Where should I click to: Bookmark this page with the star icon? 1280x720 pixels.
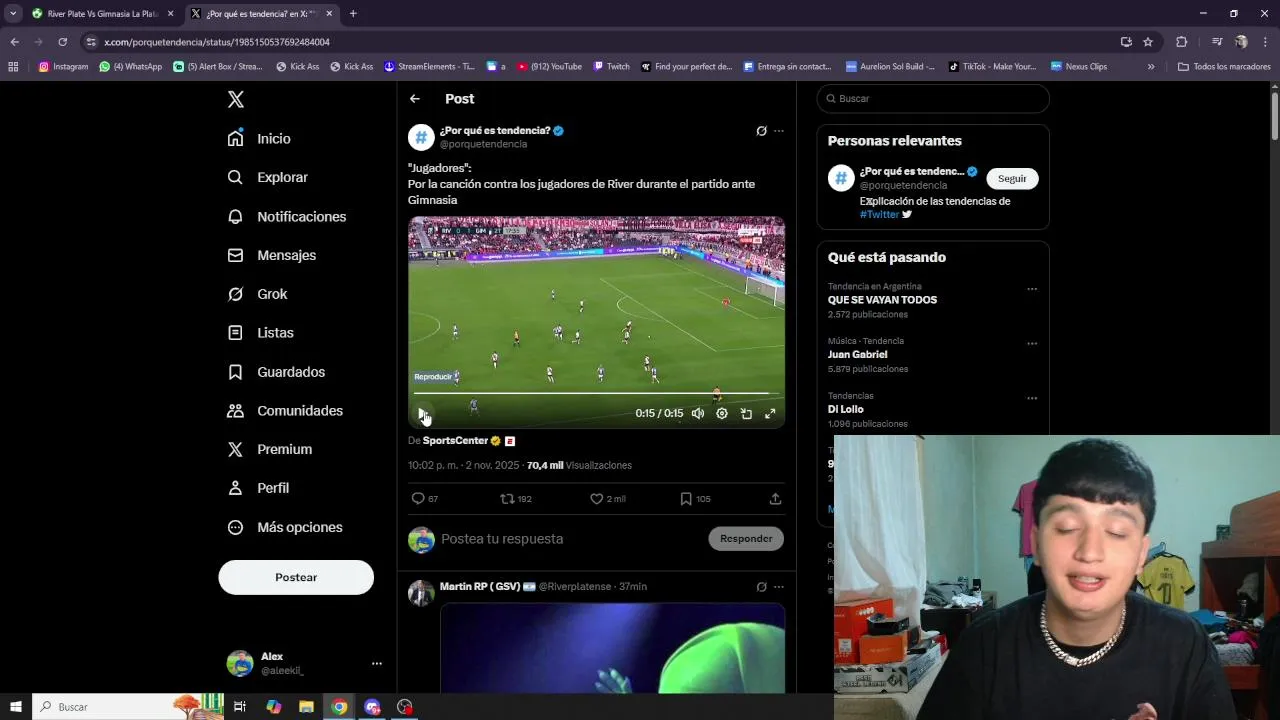[1148, 42]
